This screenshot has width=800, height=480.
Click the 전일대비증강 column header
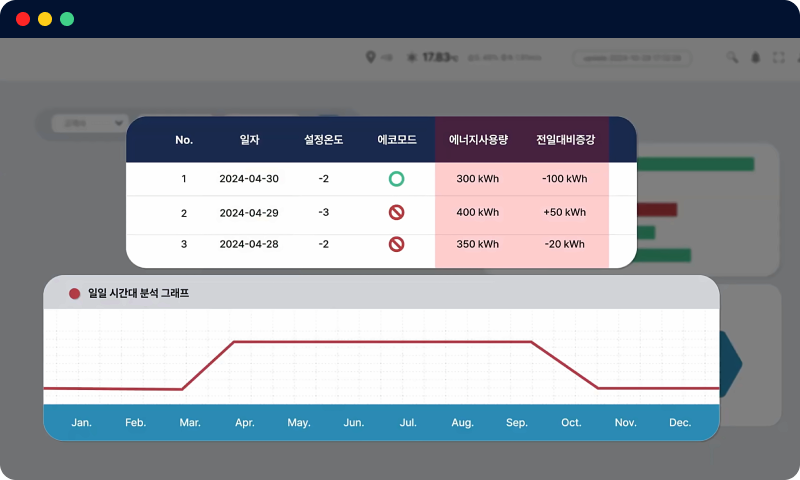point(565,140)
